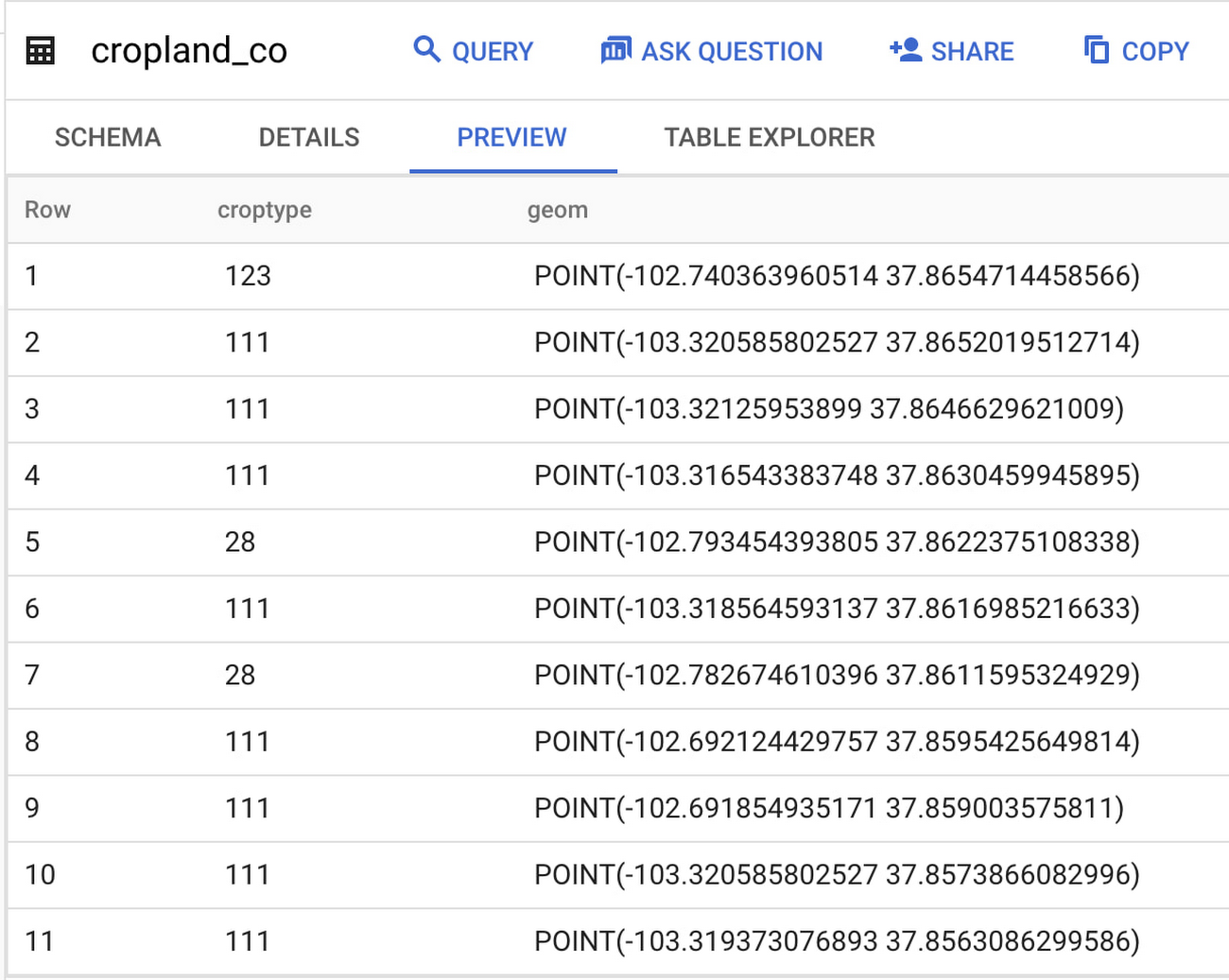Image resolution: width=1229 pixels, height=980 pixels.
Task: Click the table grid icon beside cropland_co
Action: [x=40, y=51]
